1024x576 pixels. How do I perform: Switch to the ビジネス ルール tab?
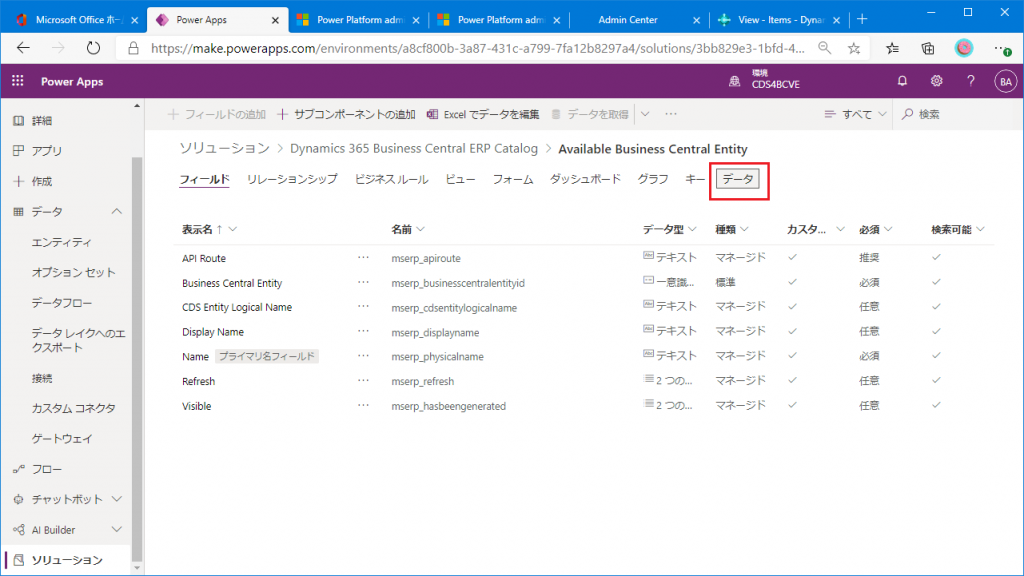[x=391, y=179]
